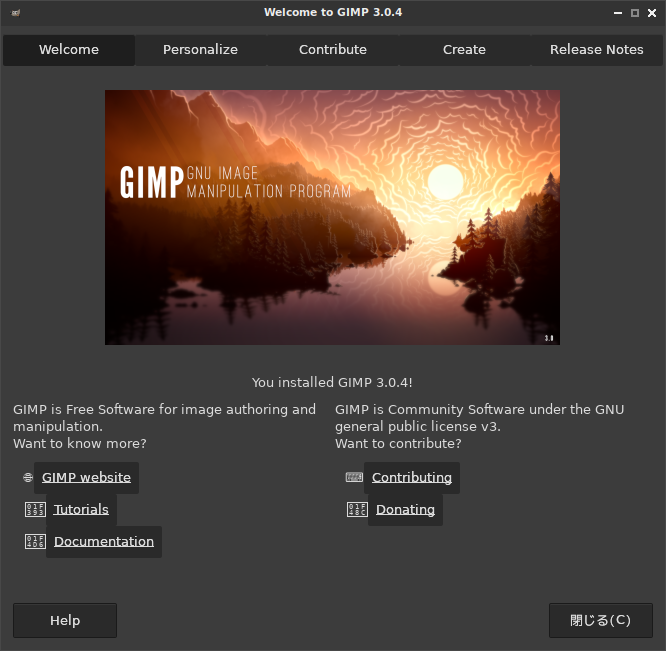Open the Documentation link
Screen dimensions: 666x651
104,542
